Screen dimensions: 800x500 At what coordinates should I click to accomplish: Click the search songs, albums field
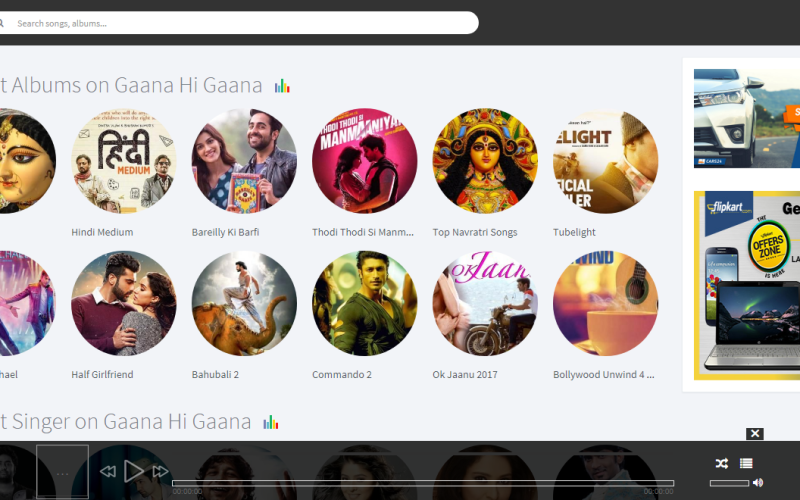(x=240, y=23)
